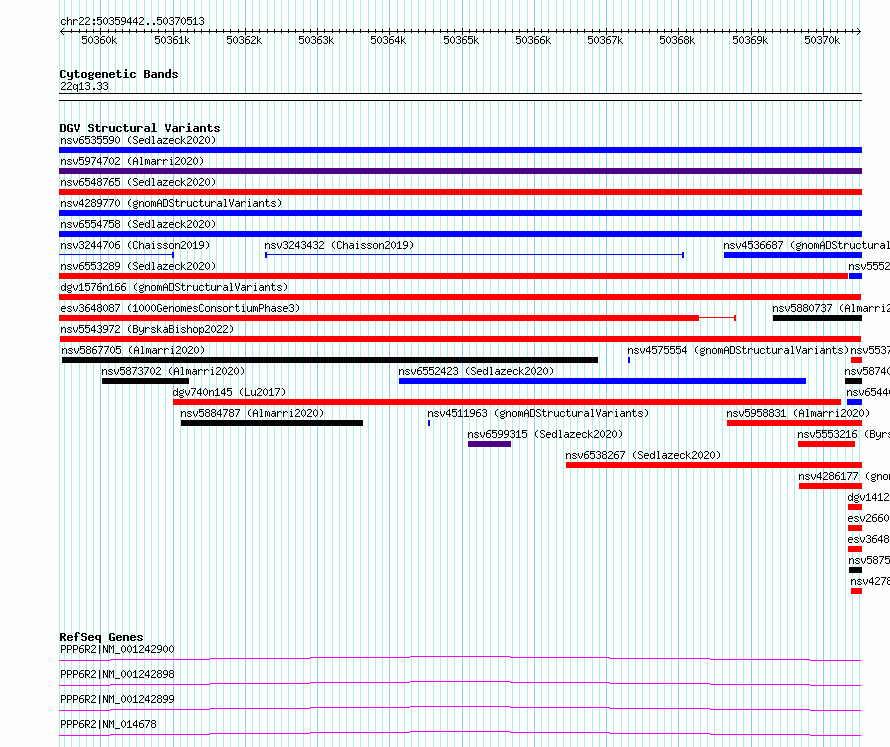
Task: Open variant nsv6553289 (Sedlazeck2020) label
Action: pyautogui.click(x=138, y=266)
